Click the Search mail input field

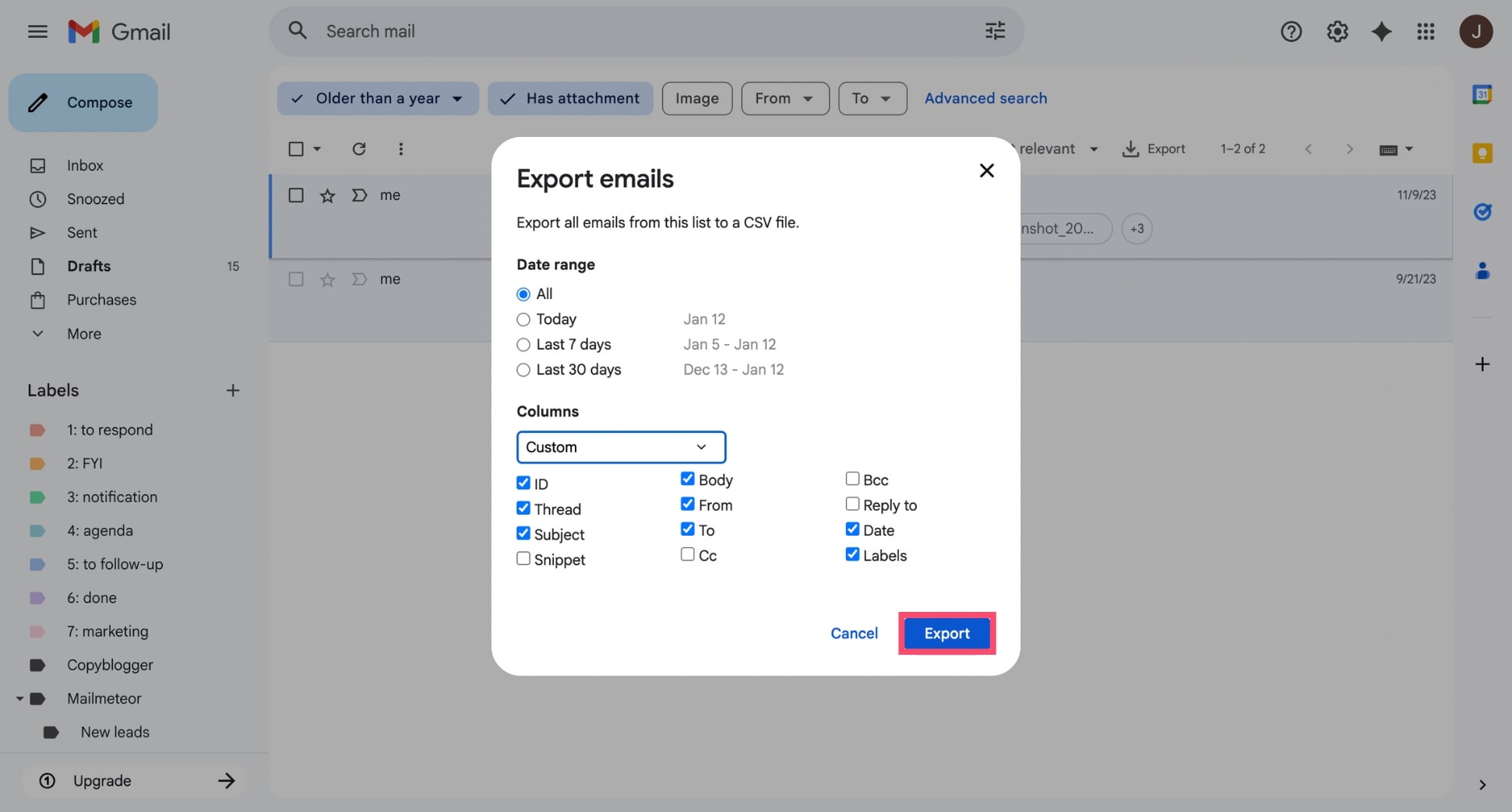545,31
